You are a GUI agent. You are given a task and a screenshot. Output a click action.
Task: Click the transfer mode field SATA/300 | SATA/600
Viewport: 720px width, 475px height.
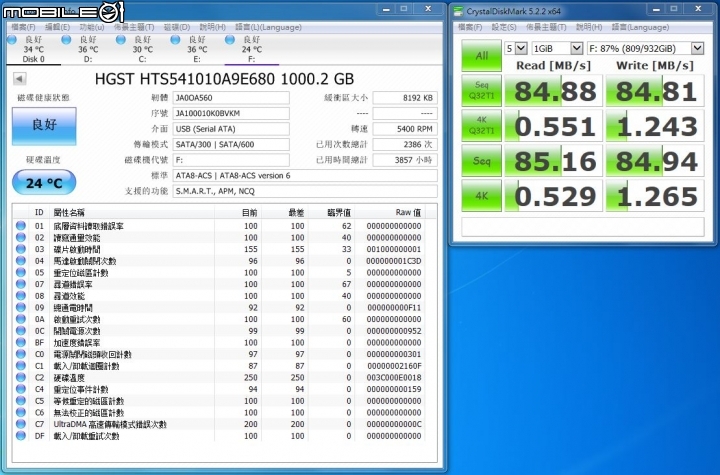point(231,144)
